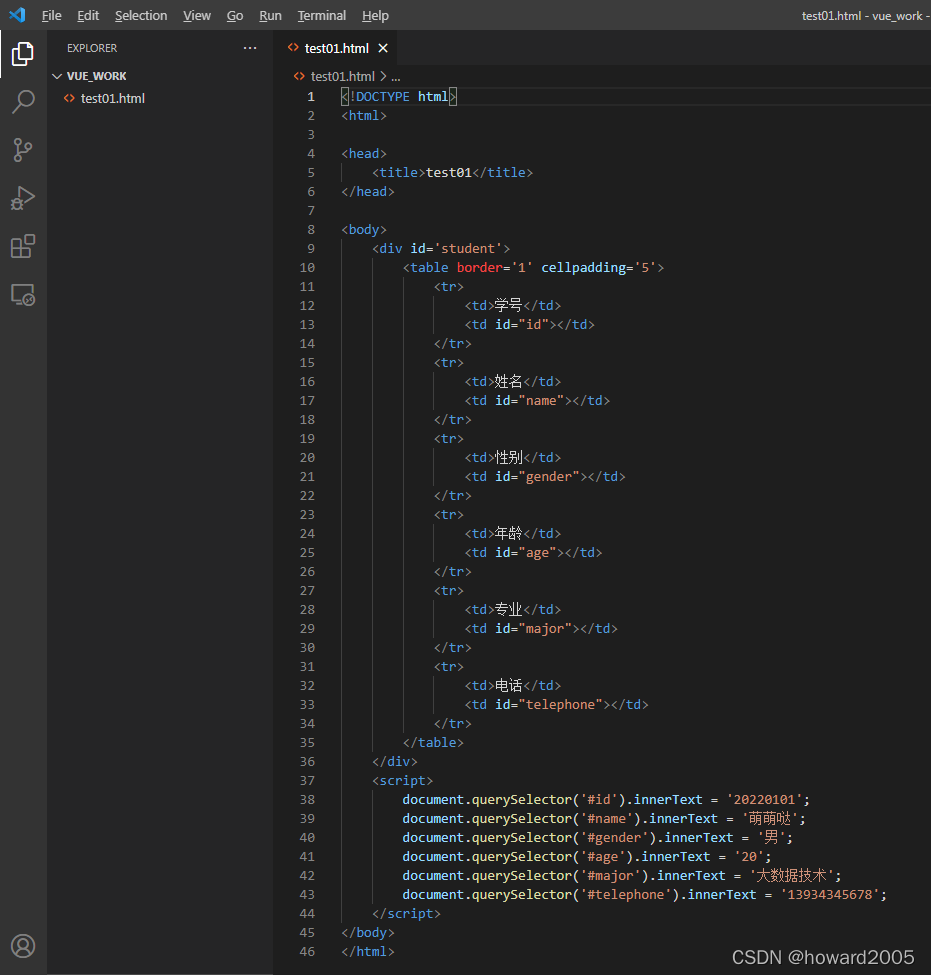Click the 年龄 table cell text
Screen dimensions: 931x975
[509, 534]
